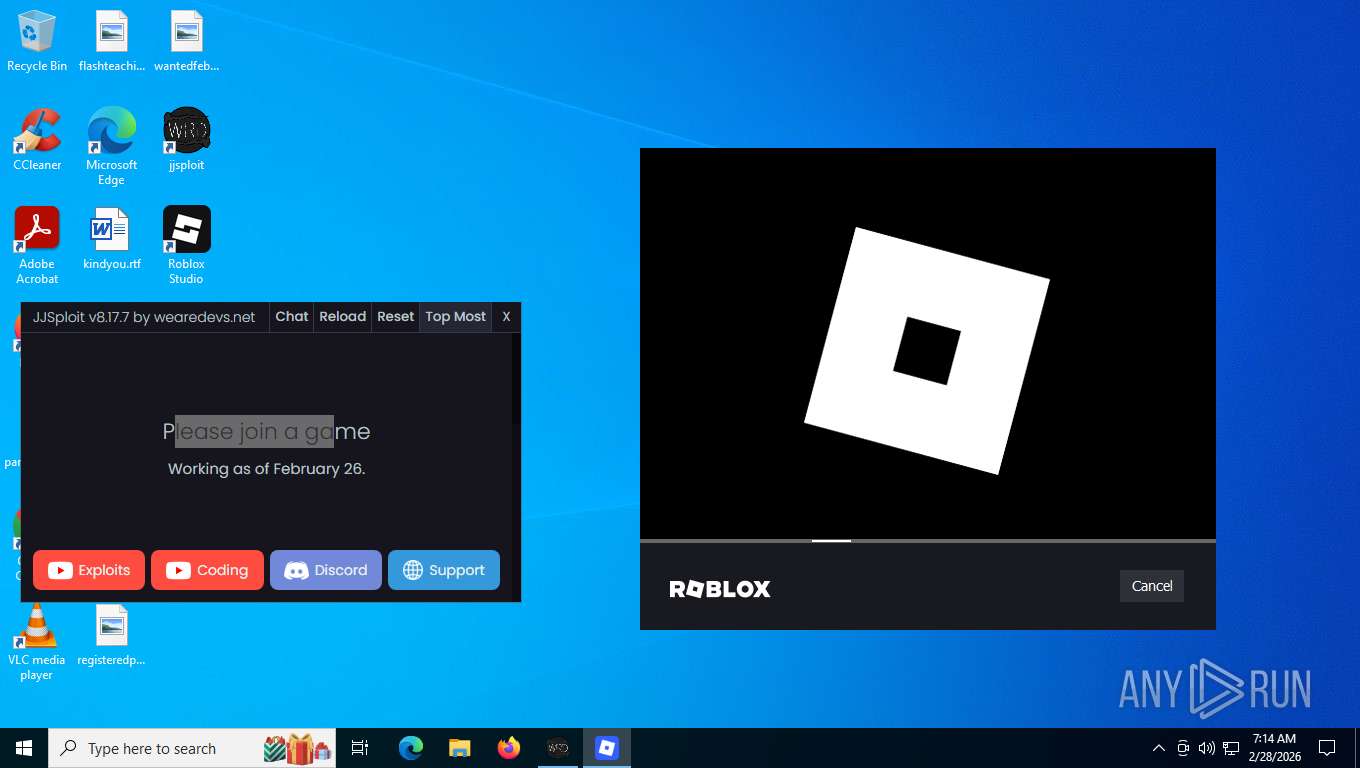Open the kindyou.rtf document icon
The image size is (1360, 768).
tap(112, 239)
